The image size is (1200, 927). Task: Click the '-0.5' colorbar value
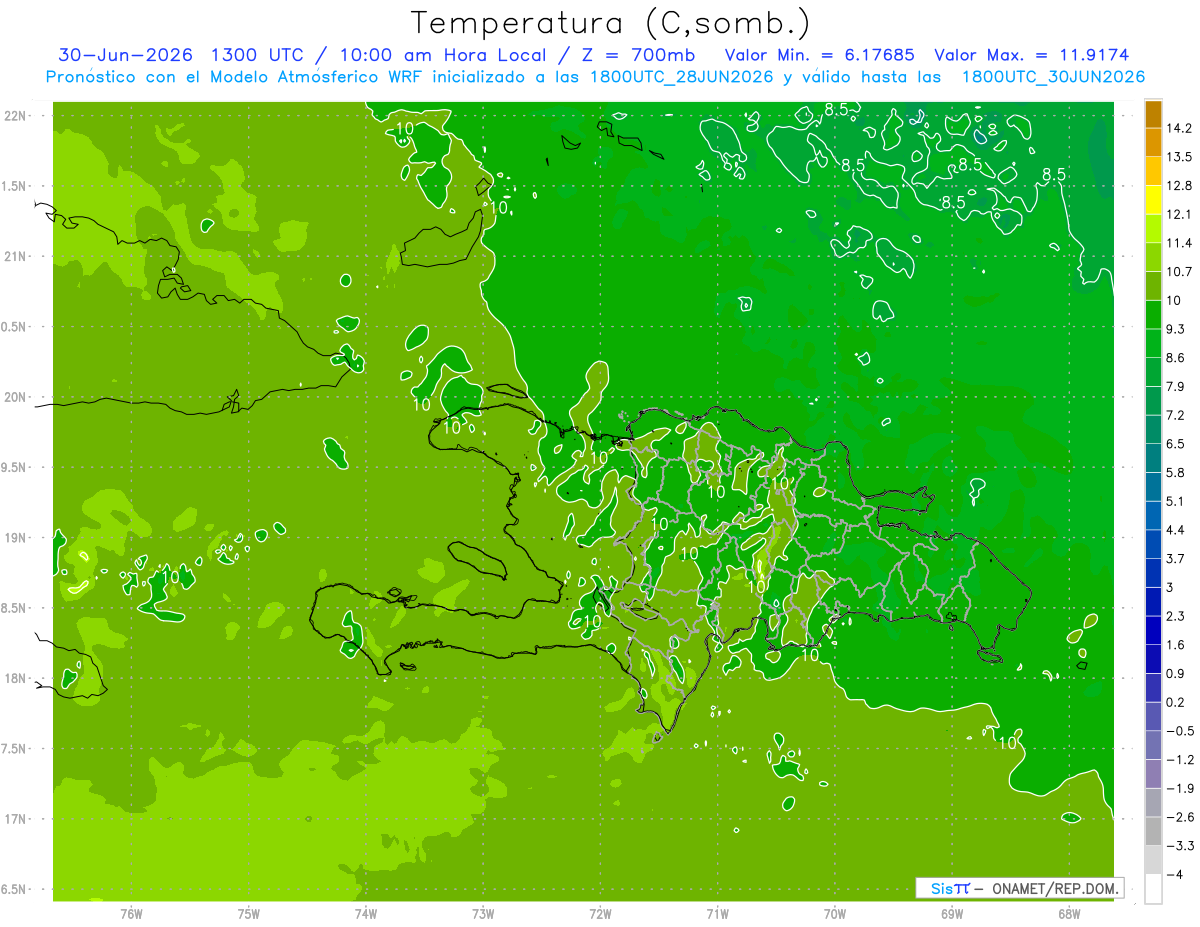click(1179, 730)
